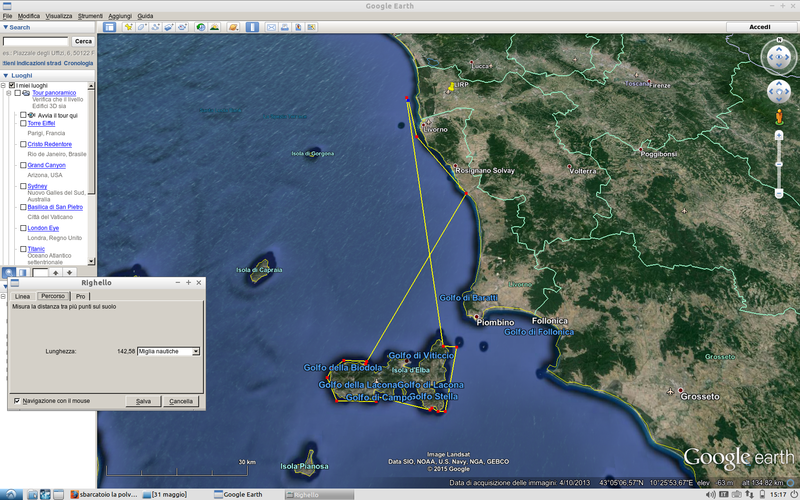Move selected place down arrow
800x500 pixels.
point(69,273)
